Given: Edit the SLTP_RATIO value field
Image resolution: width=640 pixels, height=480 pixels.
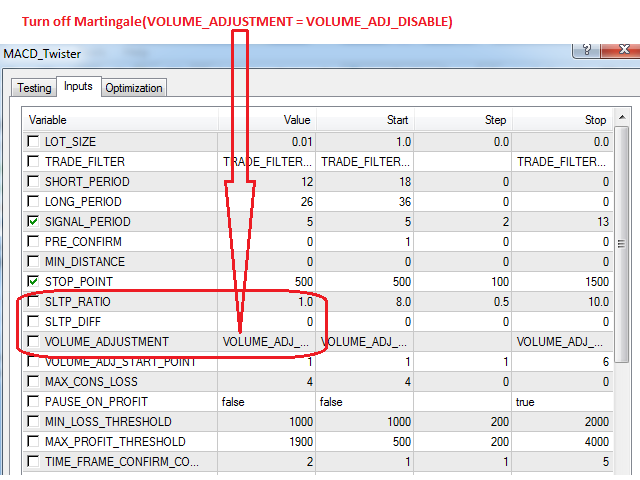Looking at the screenshot, I should click(266, 302).
